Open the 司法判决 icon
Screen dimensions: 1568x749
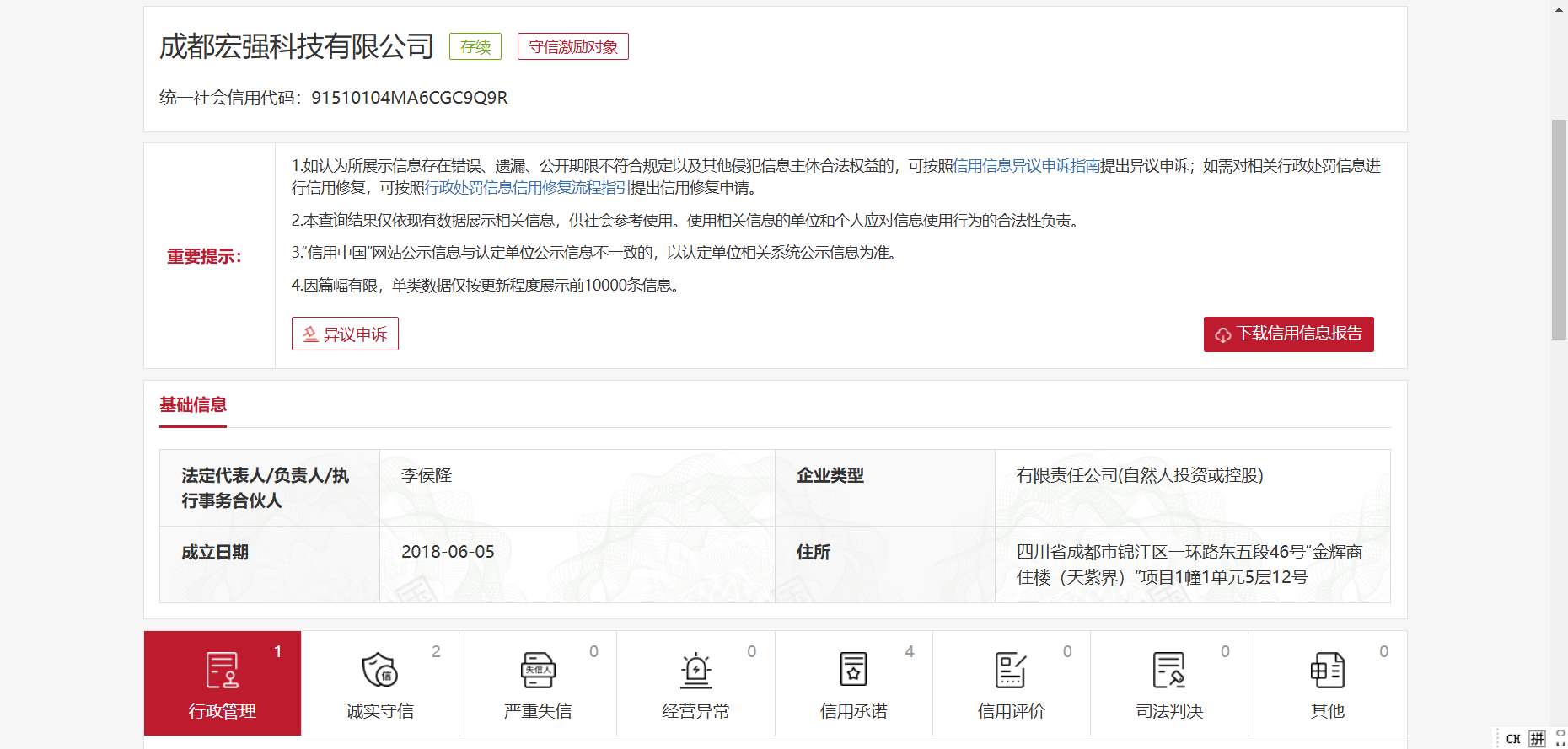click(1168, 671)
